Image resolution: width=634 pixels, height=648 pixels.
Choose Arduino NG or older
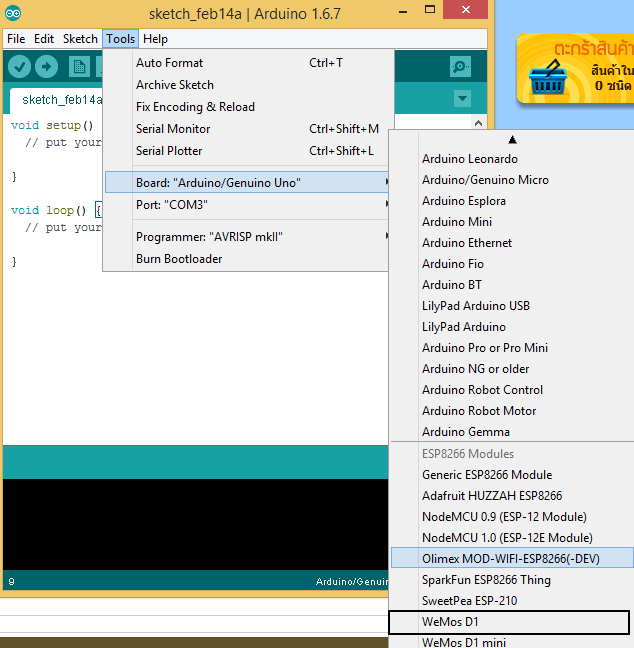click(512, 369)
